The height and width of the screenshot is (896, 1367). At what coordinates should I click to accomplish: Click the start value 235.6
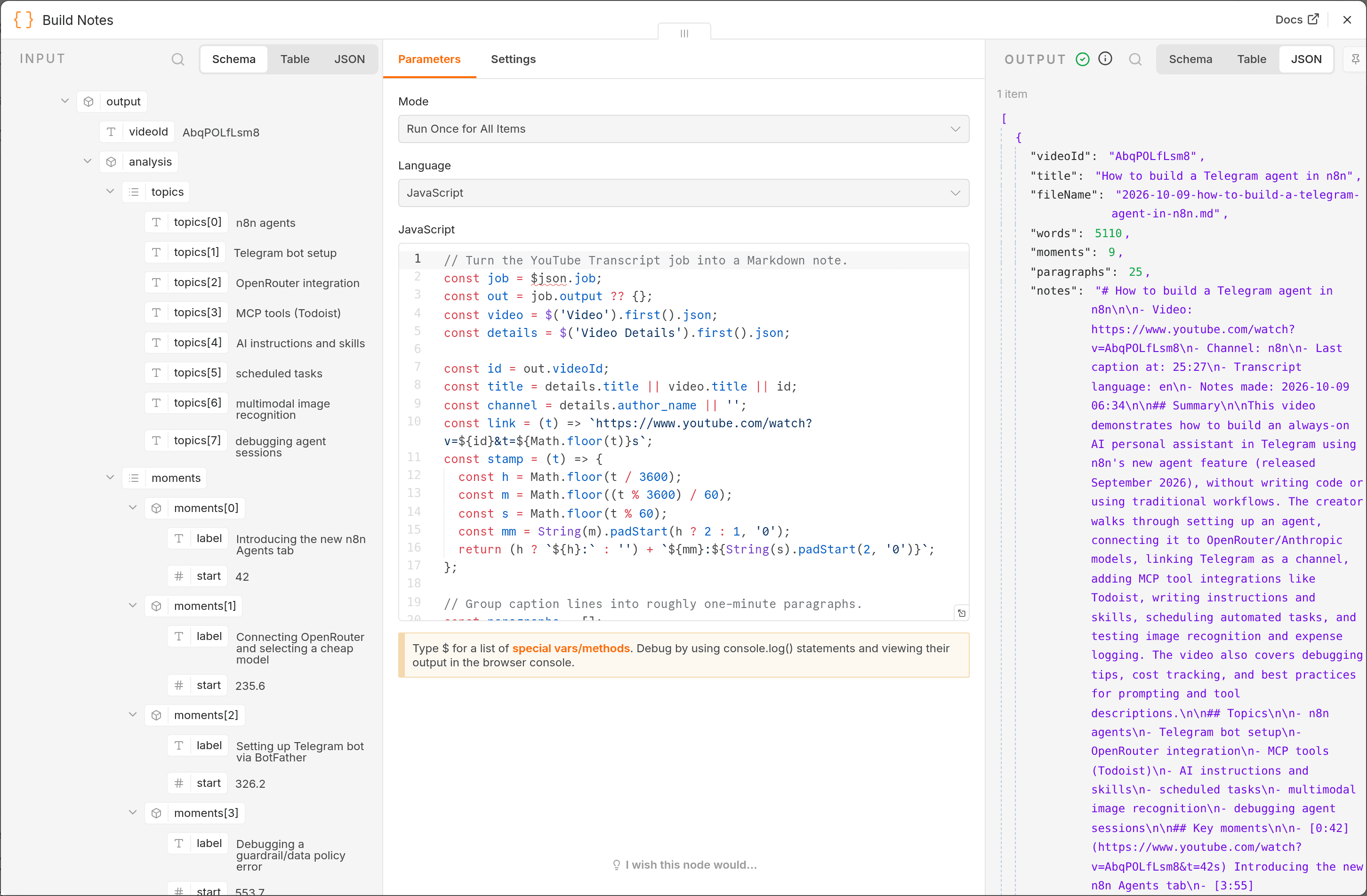point(250,686)
